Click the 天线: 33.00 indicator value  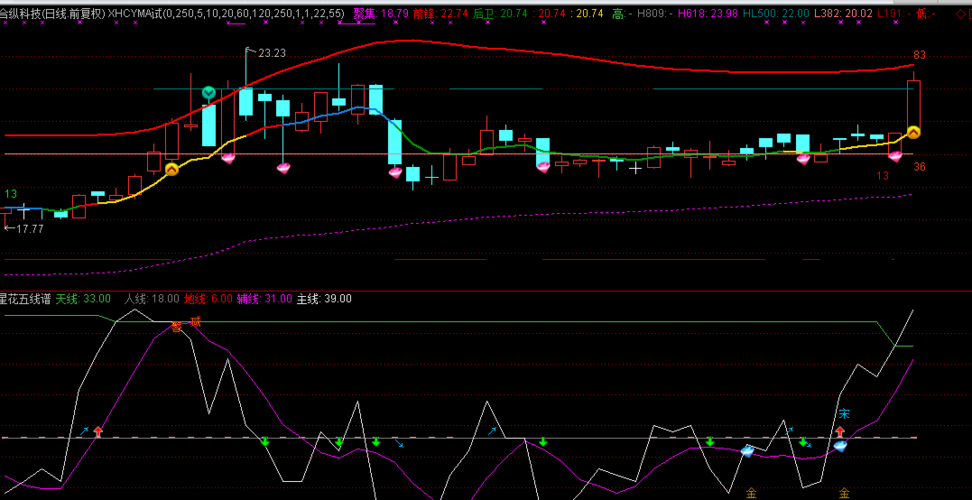(x=83, y=299)
